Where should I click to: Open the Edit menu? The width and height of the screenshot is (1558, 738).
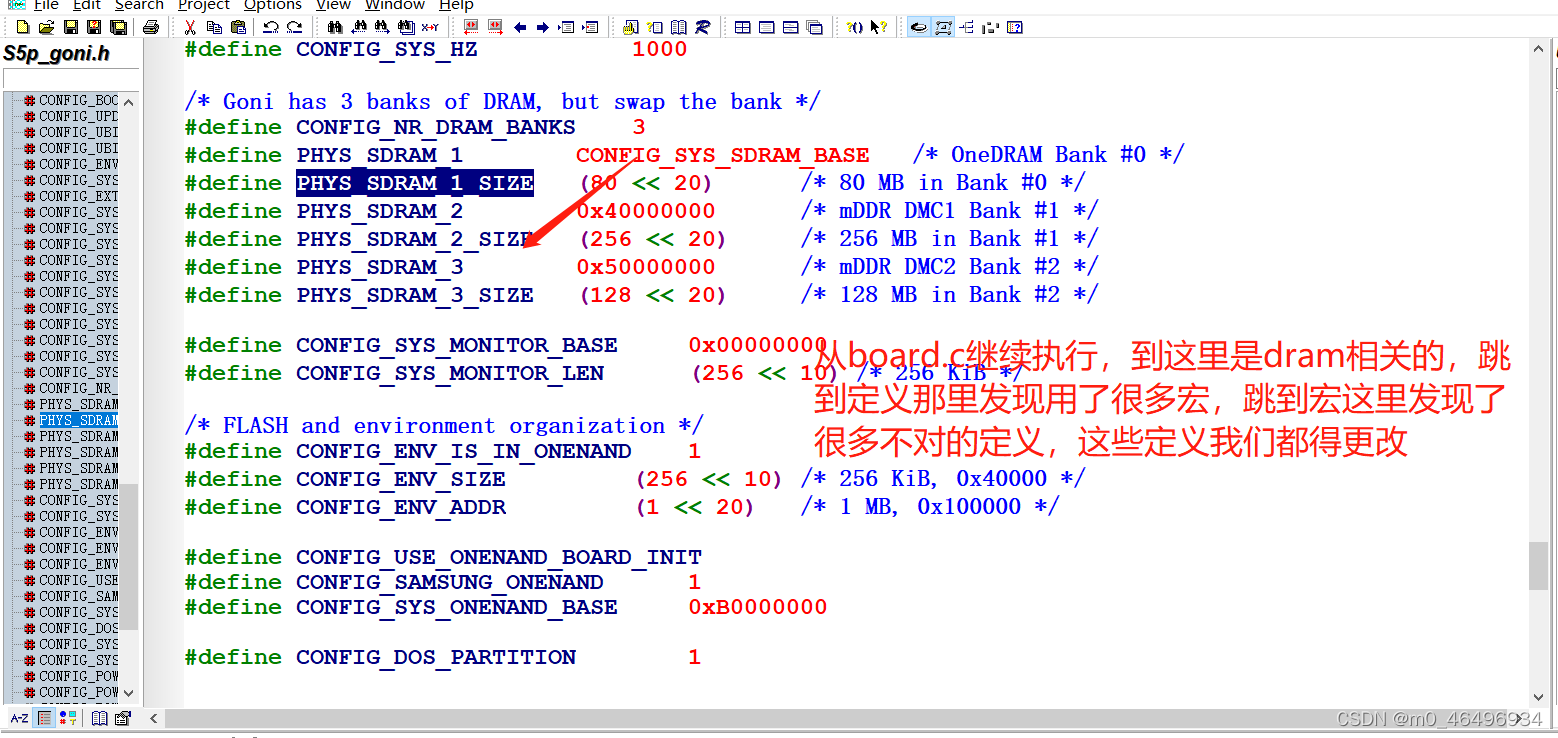coord(87,5)
